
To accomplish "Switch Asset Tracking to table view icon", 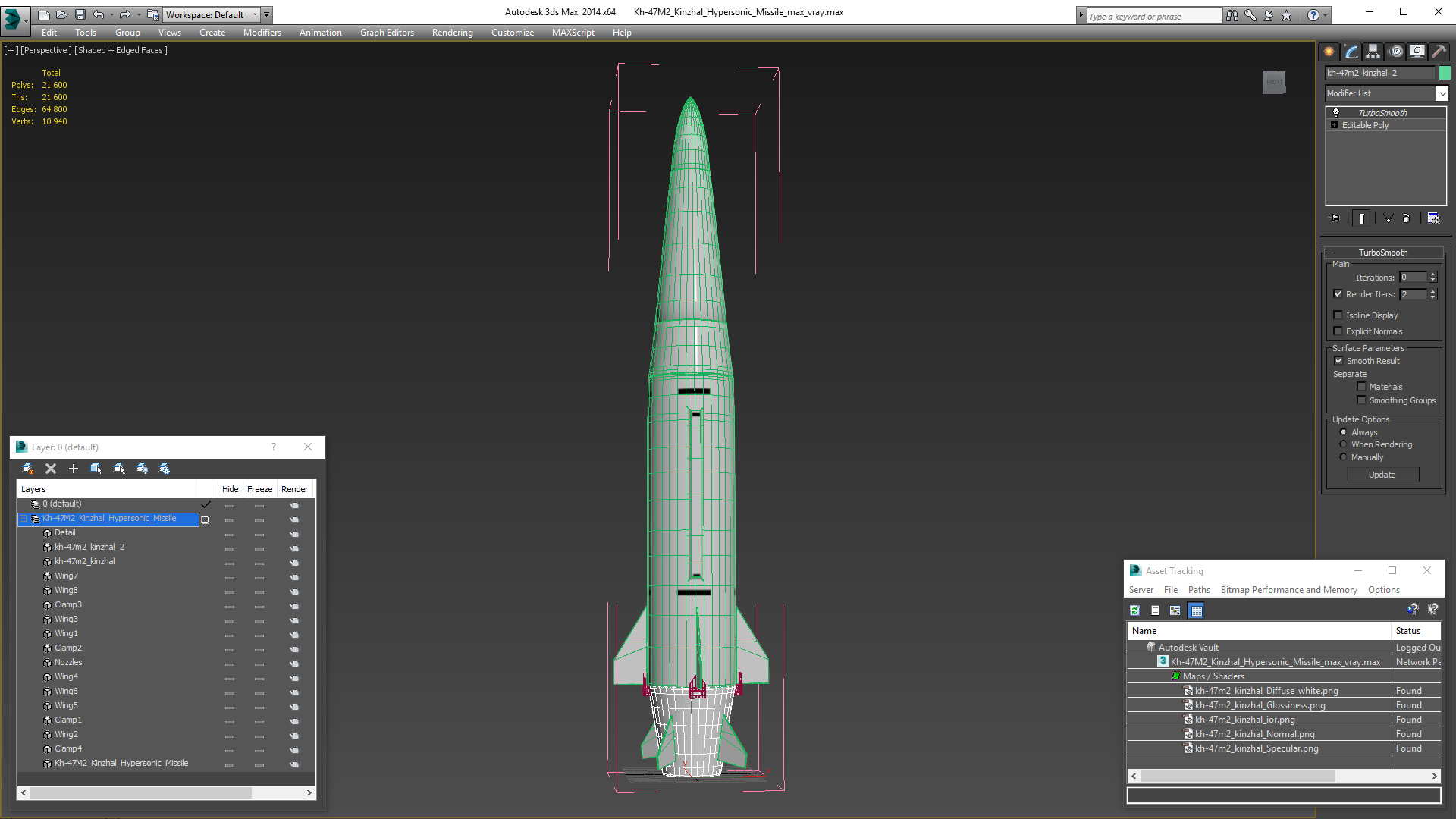I will (x=1196, y=610).
